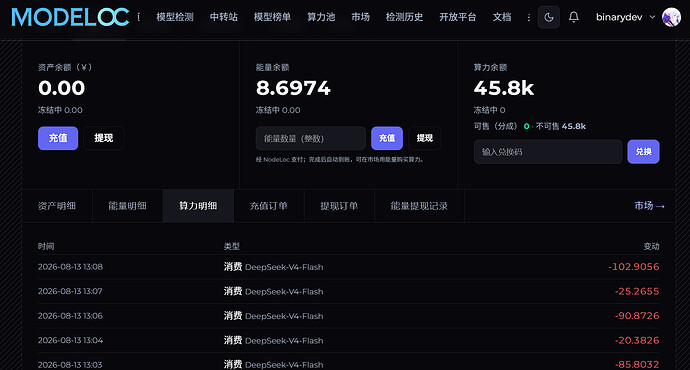Click 提现 under 资产余额
The height and width of the screenshot is (370, 690).
tap(103, 138)
